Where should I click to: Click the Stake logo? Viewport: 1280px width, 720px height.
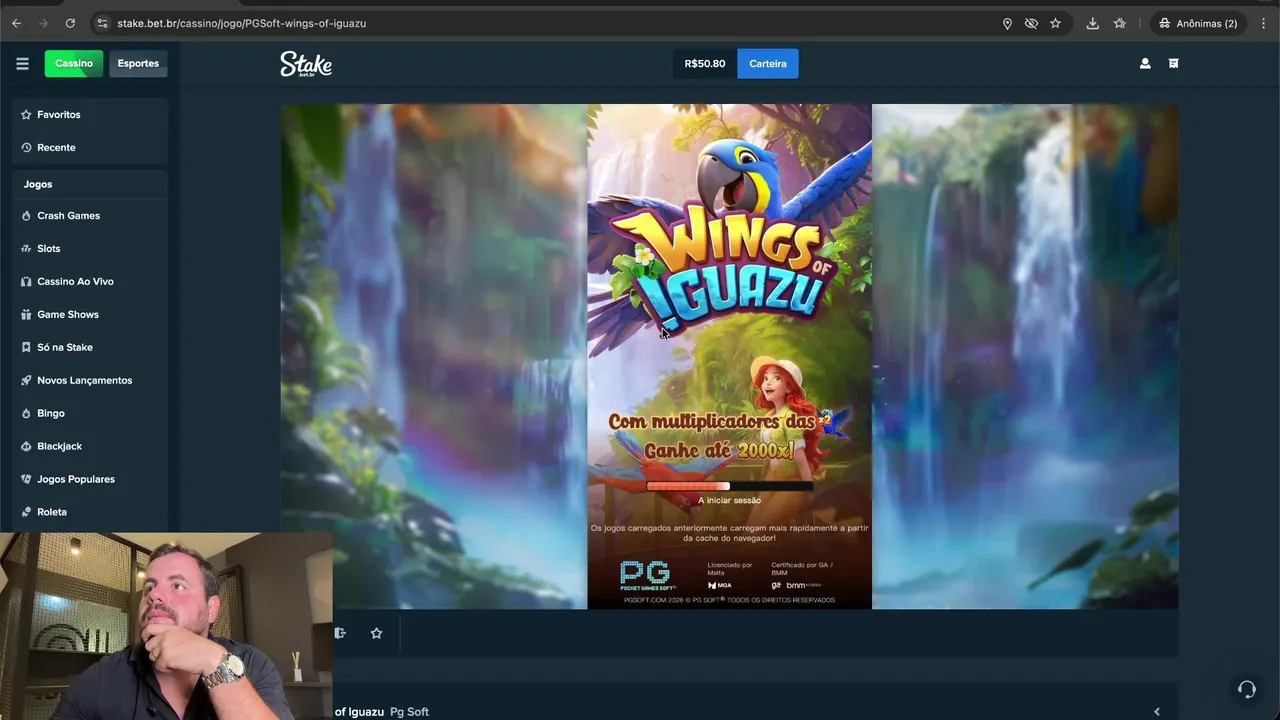[306, 64]
